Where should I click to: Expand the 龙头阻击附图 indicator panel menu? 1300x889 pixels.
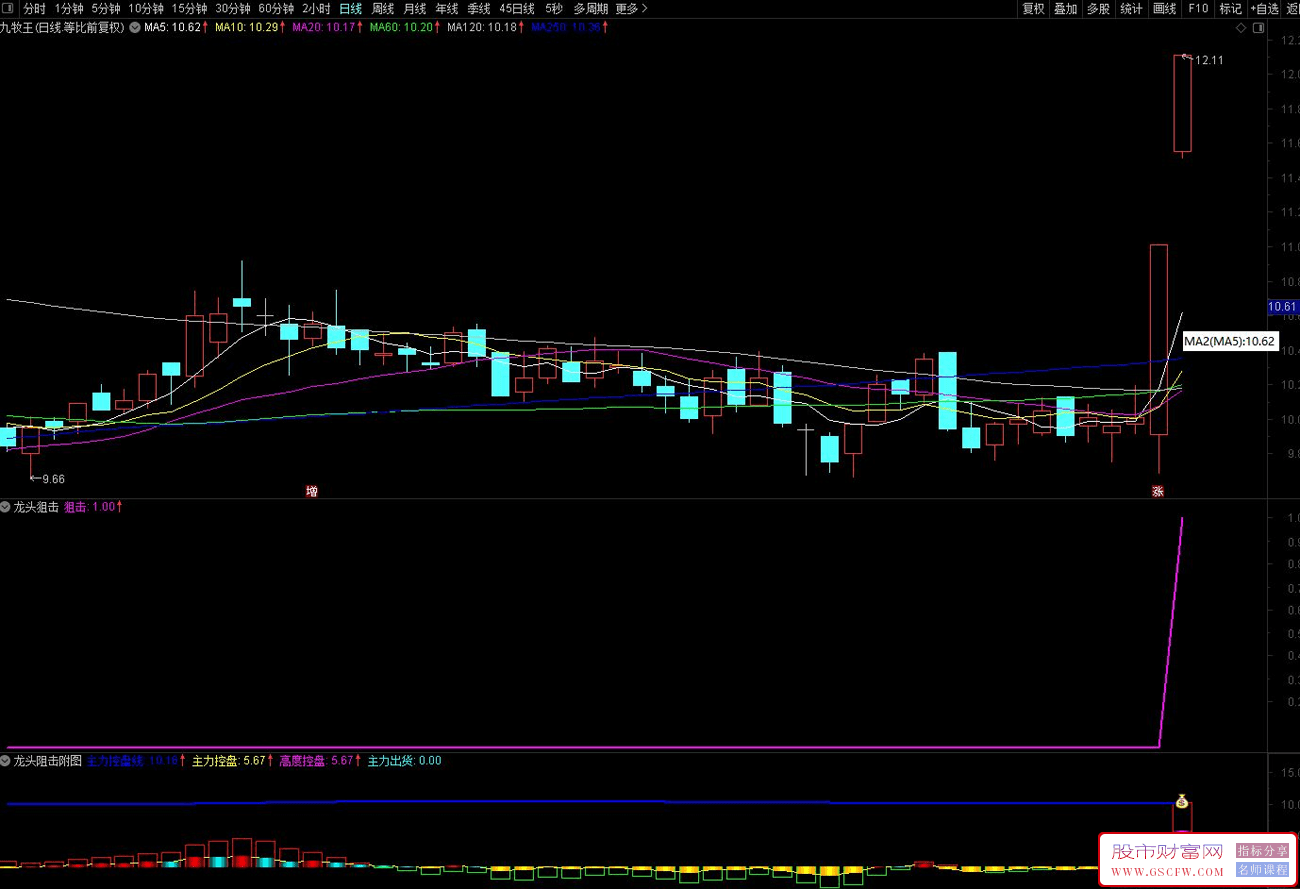[x=6, y=761]
